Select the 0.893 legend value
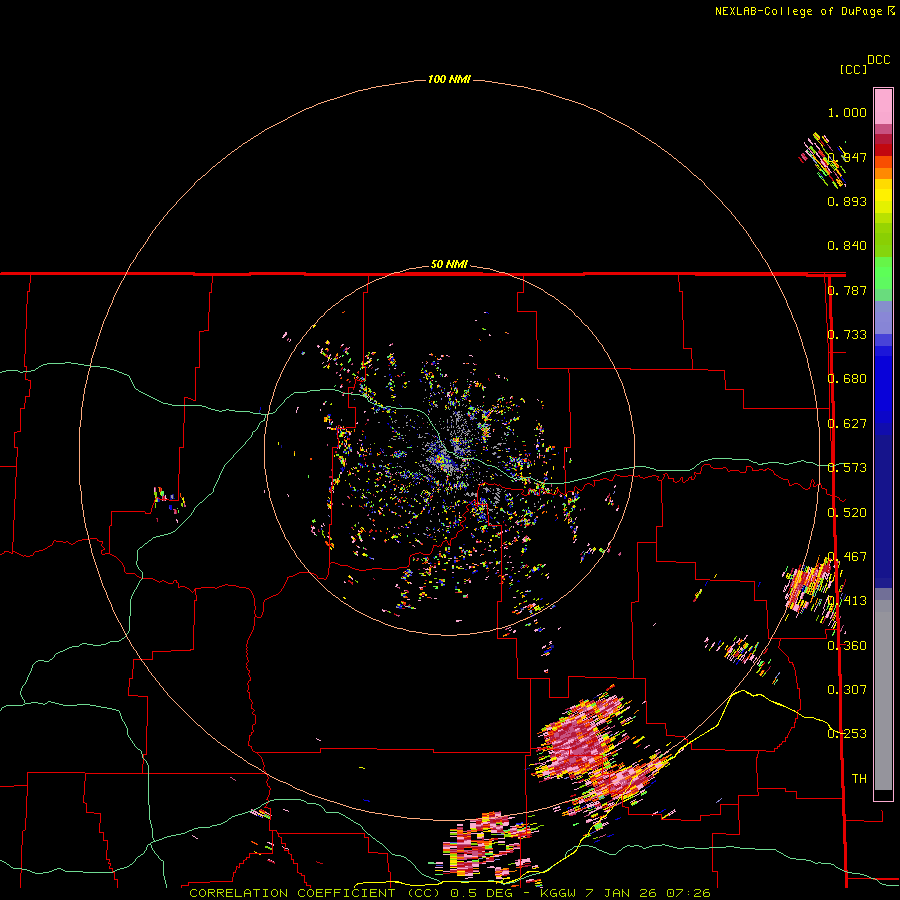 point(847,201)
